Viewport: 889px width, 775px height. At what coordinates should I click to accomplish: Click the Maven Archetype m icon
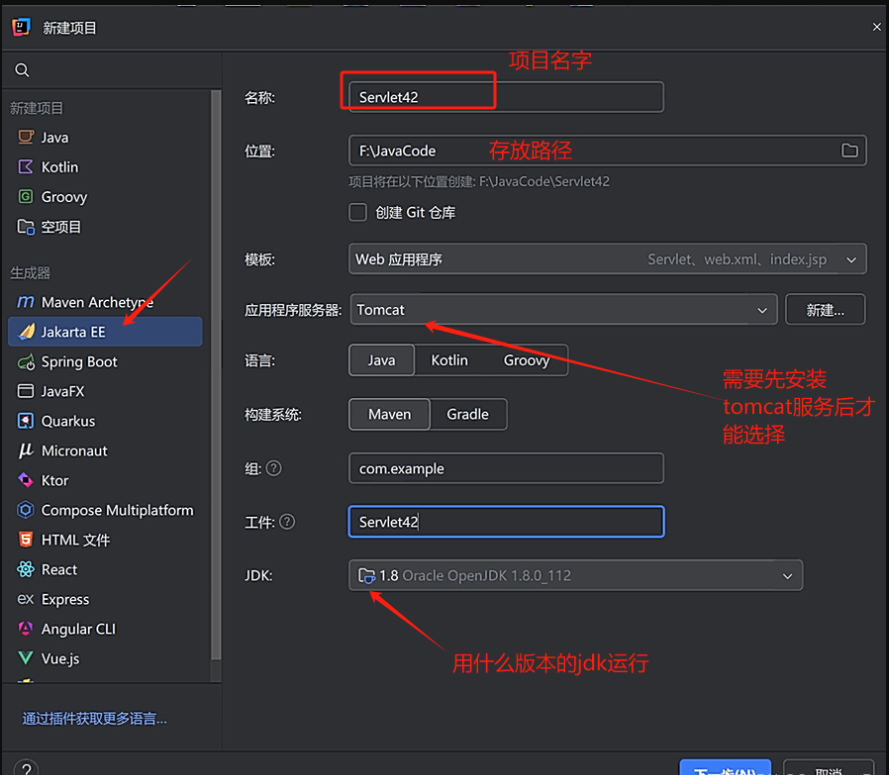pos(26,302)
